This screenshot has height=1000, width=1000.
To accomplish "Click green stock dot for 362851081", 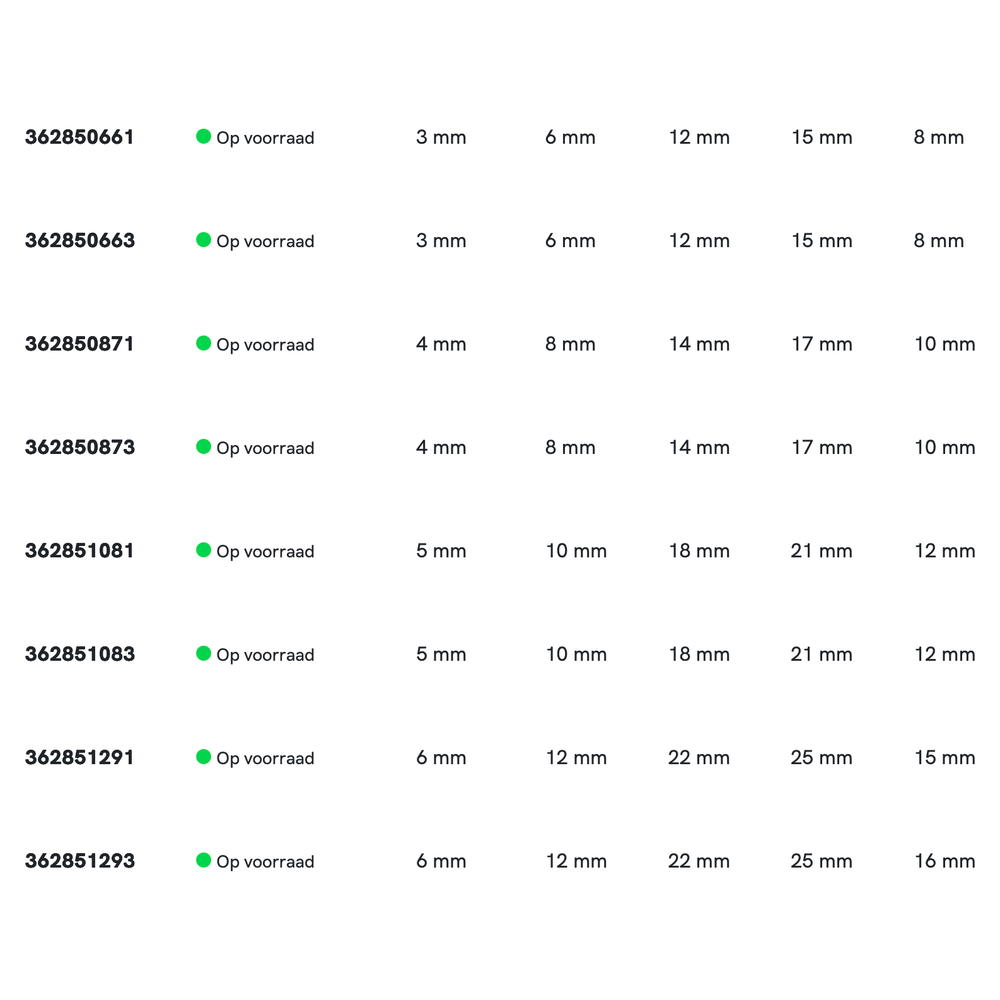I will click(x=204, y=550).
